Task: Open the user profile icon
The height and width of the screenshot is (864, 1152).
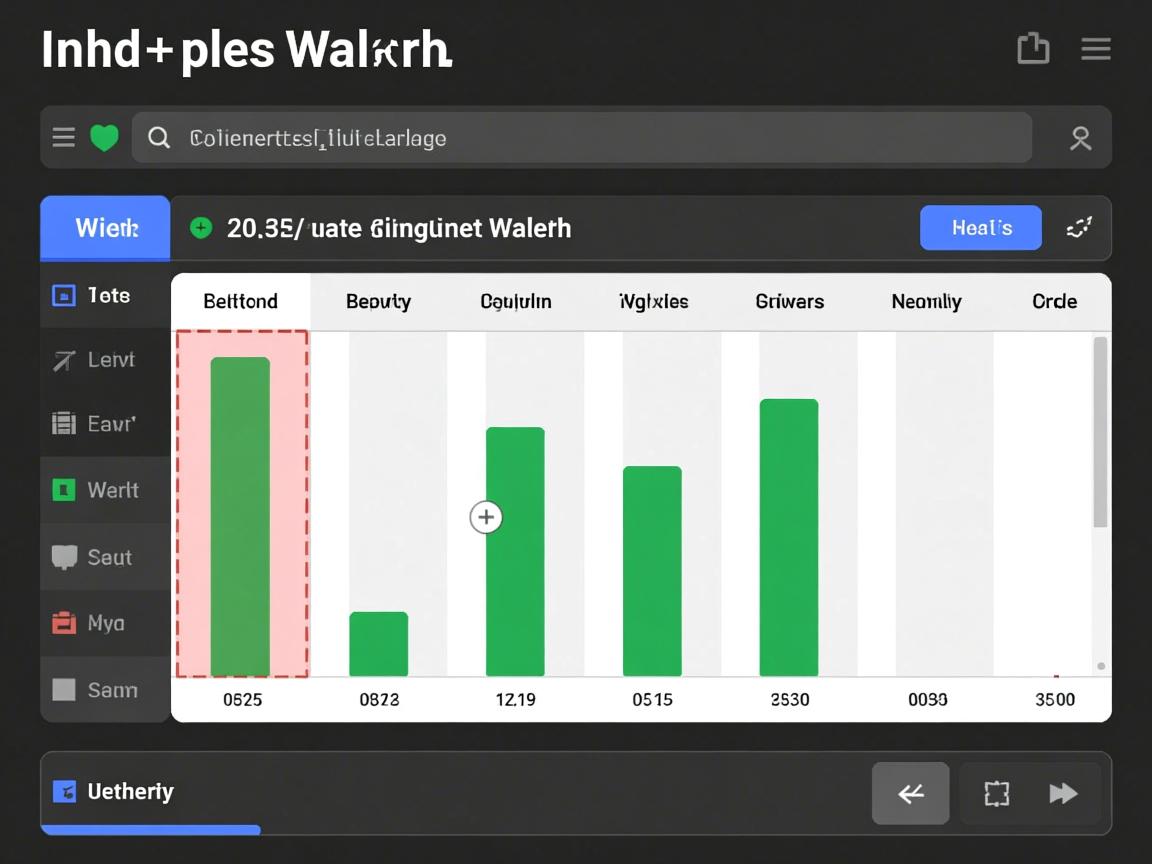Action: click(1080, 138)
